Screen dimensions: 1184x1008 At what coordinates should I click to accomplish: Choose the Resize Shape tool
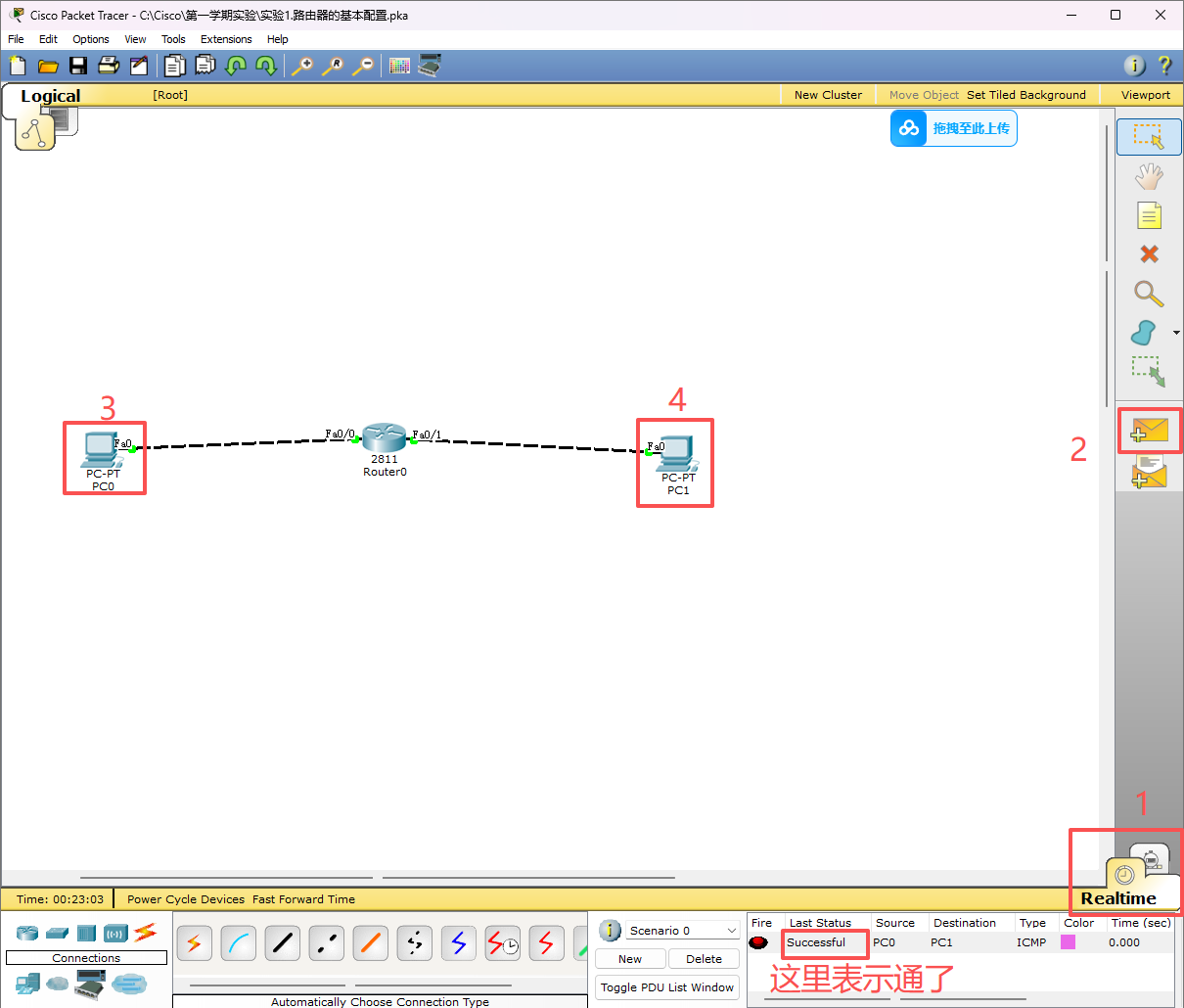pyautogui.click(x=1149, y=372)
